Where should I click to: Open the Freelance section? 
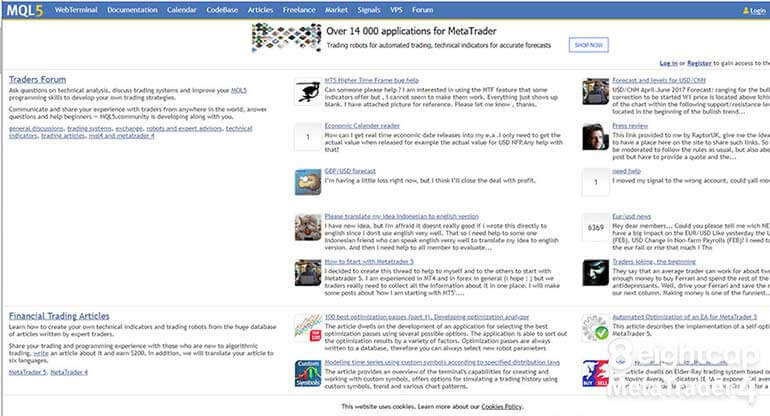[x=299, y=10]
